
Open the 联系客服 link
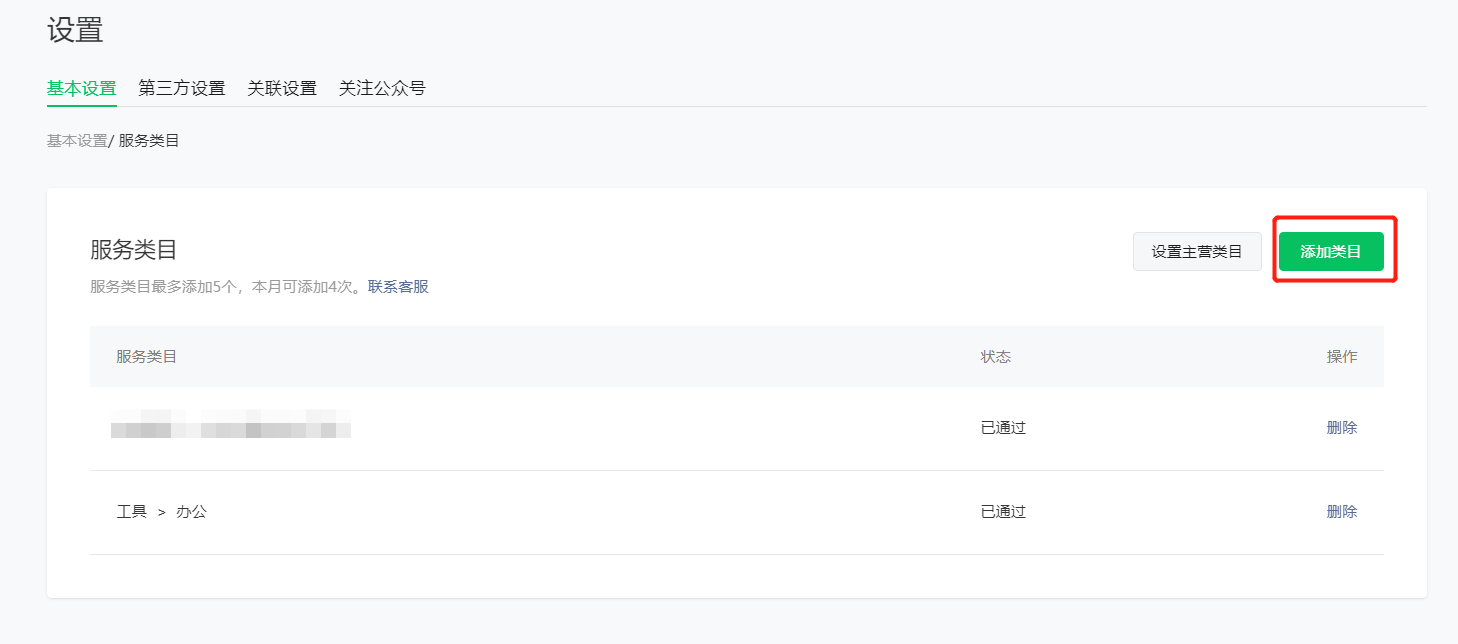click(398, 287)
